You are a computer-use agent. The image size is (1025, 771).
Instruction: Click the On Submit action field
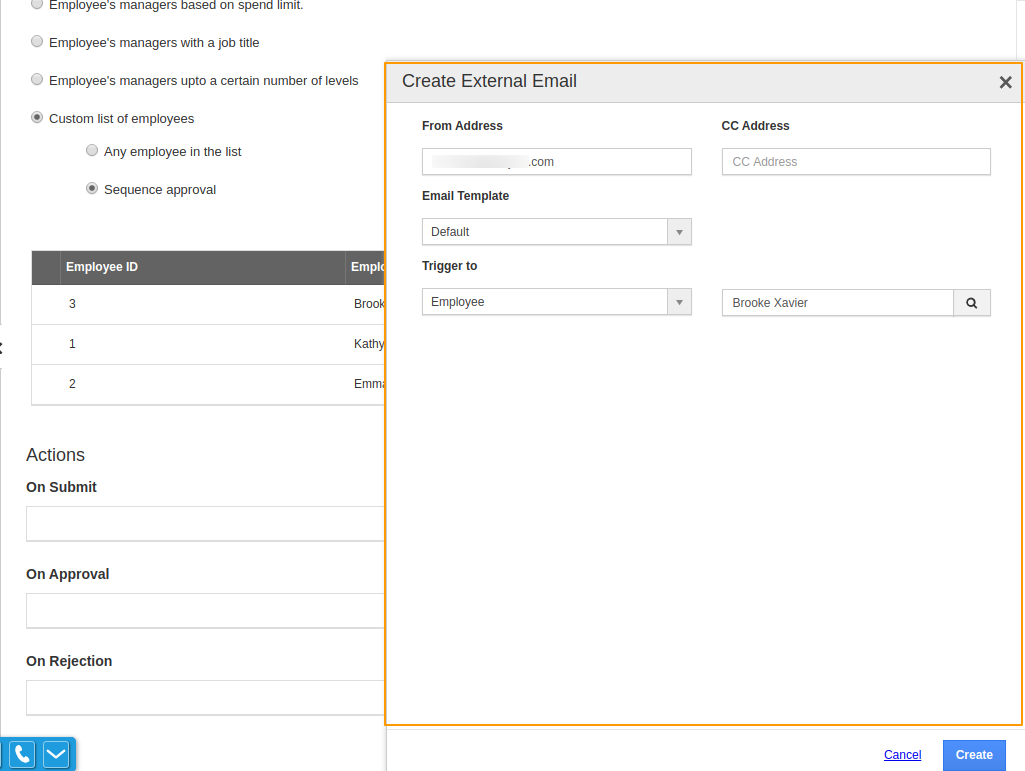[x=205, y=524]
